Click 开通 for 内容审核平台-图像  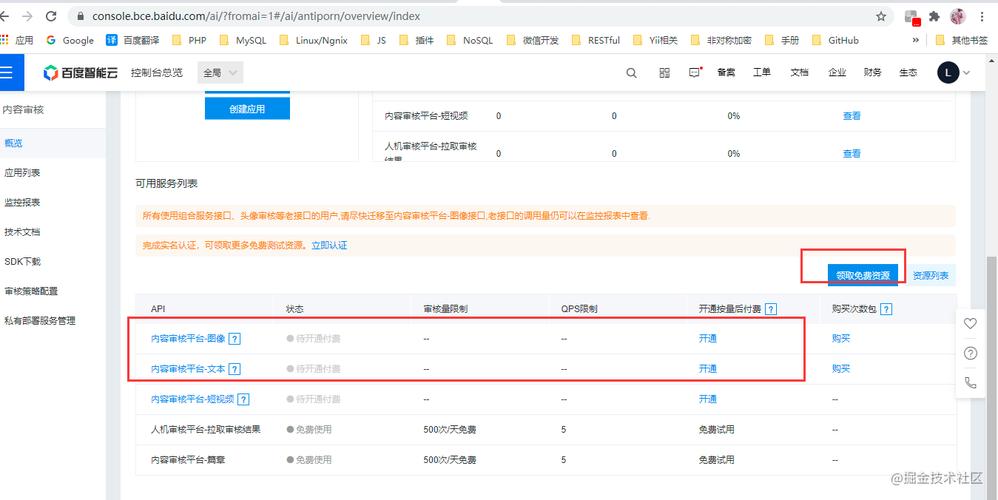tap(708, 338)
